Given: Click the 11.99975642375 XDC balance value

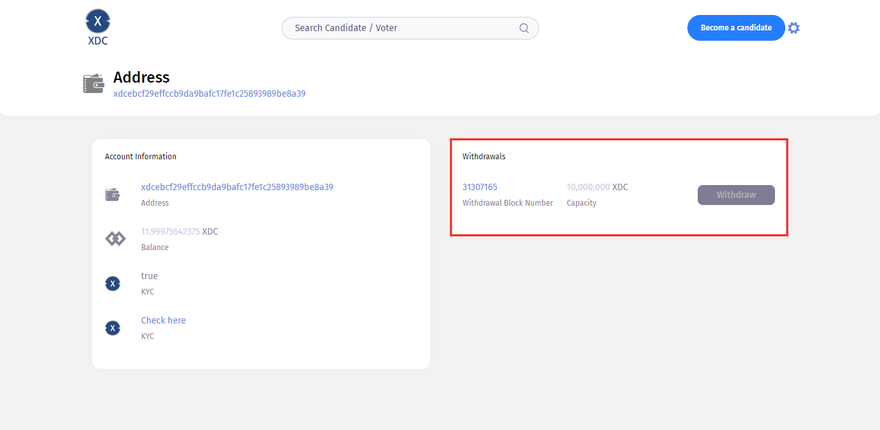Looking at the screenshot, I should coord(178,232).
